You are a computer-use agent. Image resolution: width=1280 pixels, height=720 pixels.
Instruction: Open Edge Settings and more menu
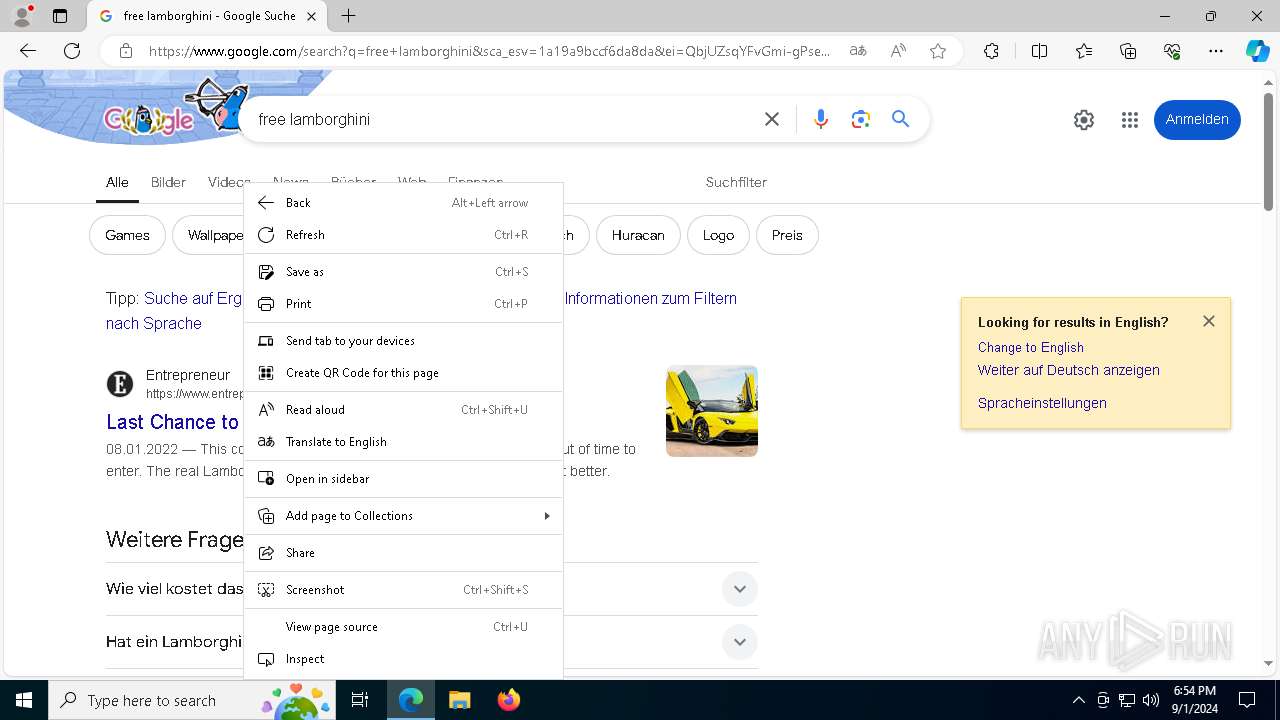[1216, 51]
